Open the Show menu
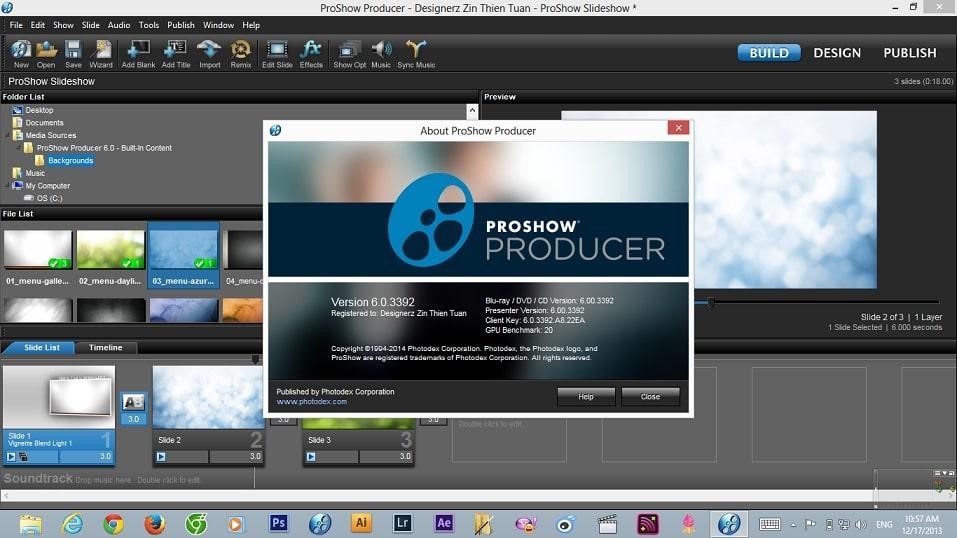Screen dimensions: 957x538 point(63,25)
